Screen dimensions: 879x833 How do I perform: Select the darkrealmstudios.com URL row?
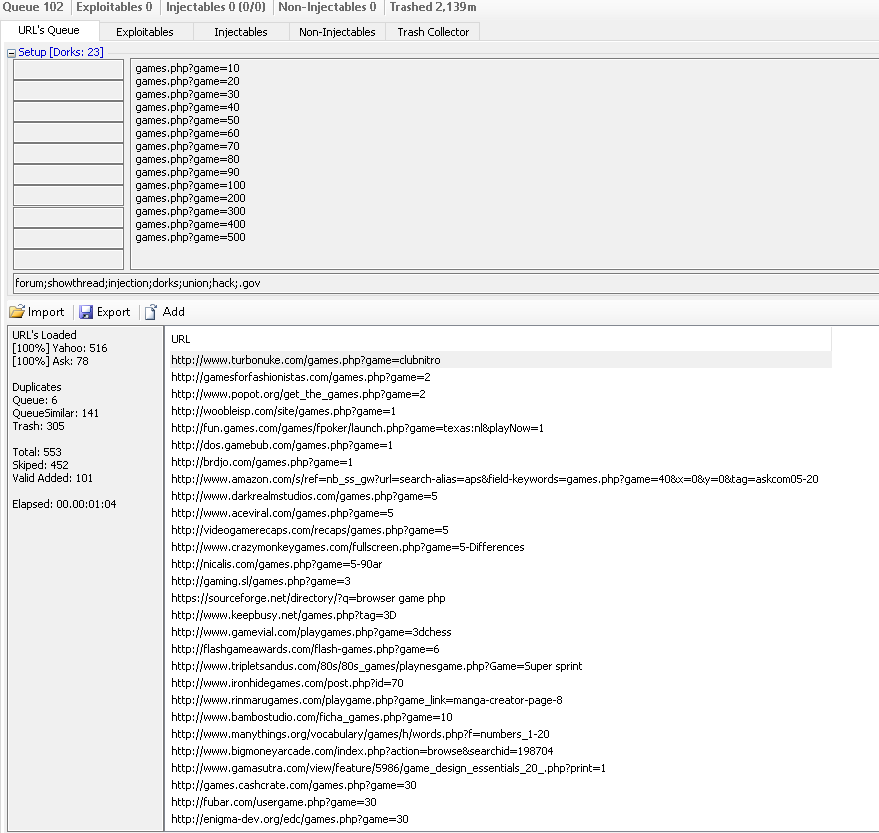(501, 496)
